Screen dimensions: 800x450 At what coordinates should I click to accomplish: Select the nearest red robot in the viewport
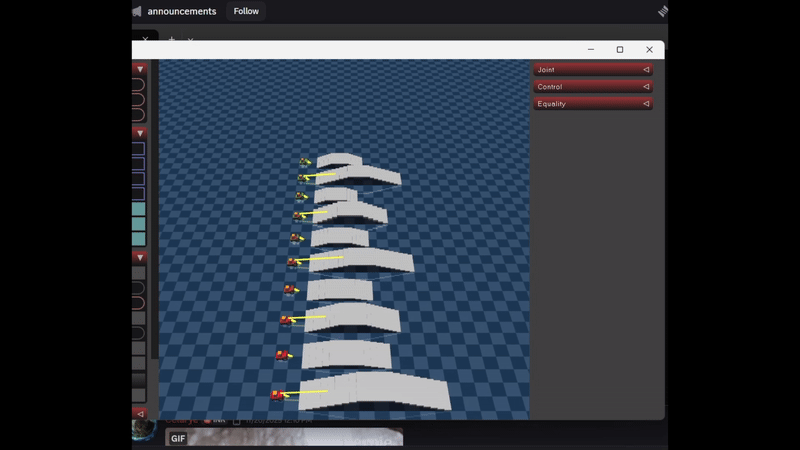[277, 395]
